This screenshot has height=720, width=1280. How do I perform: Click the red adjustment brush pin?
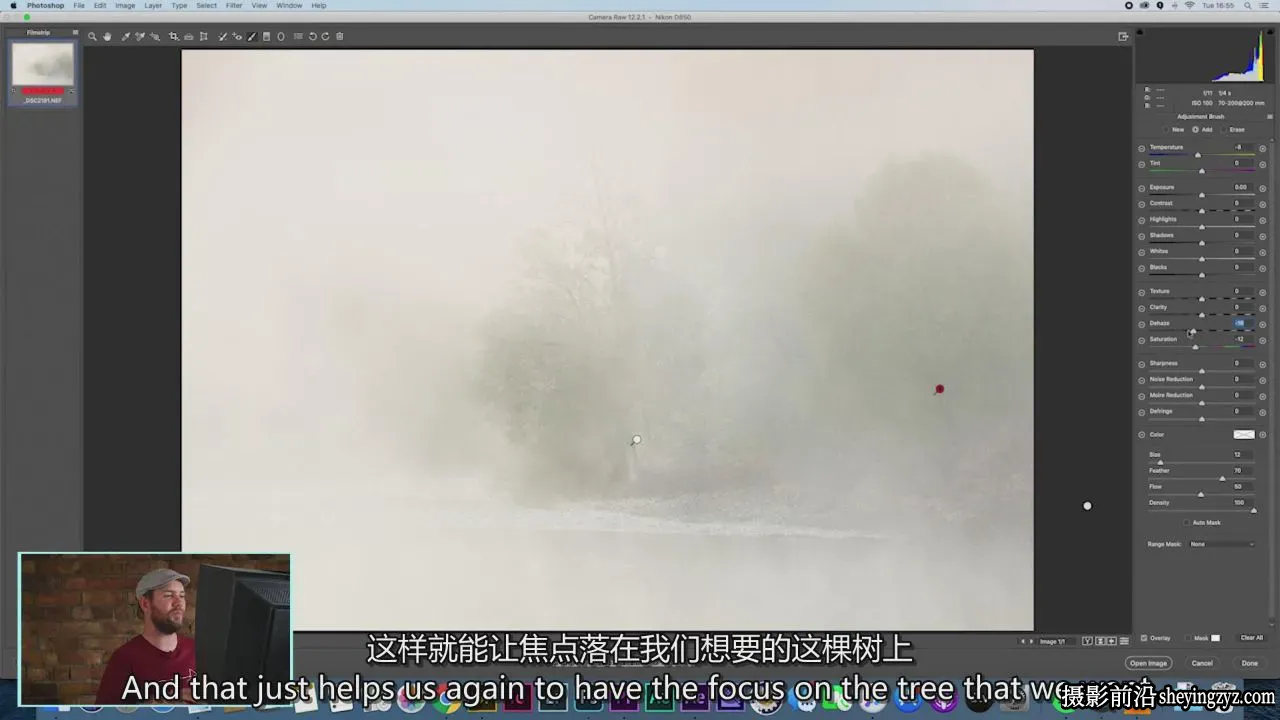939,389
